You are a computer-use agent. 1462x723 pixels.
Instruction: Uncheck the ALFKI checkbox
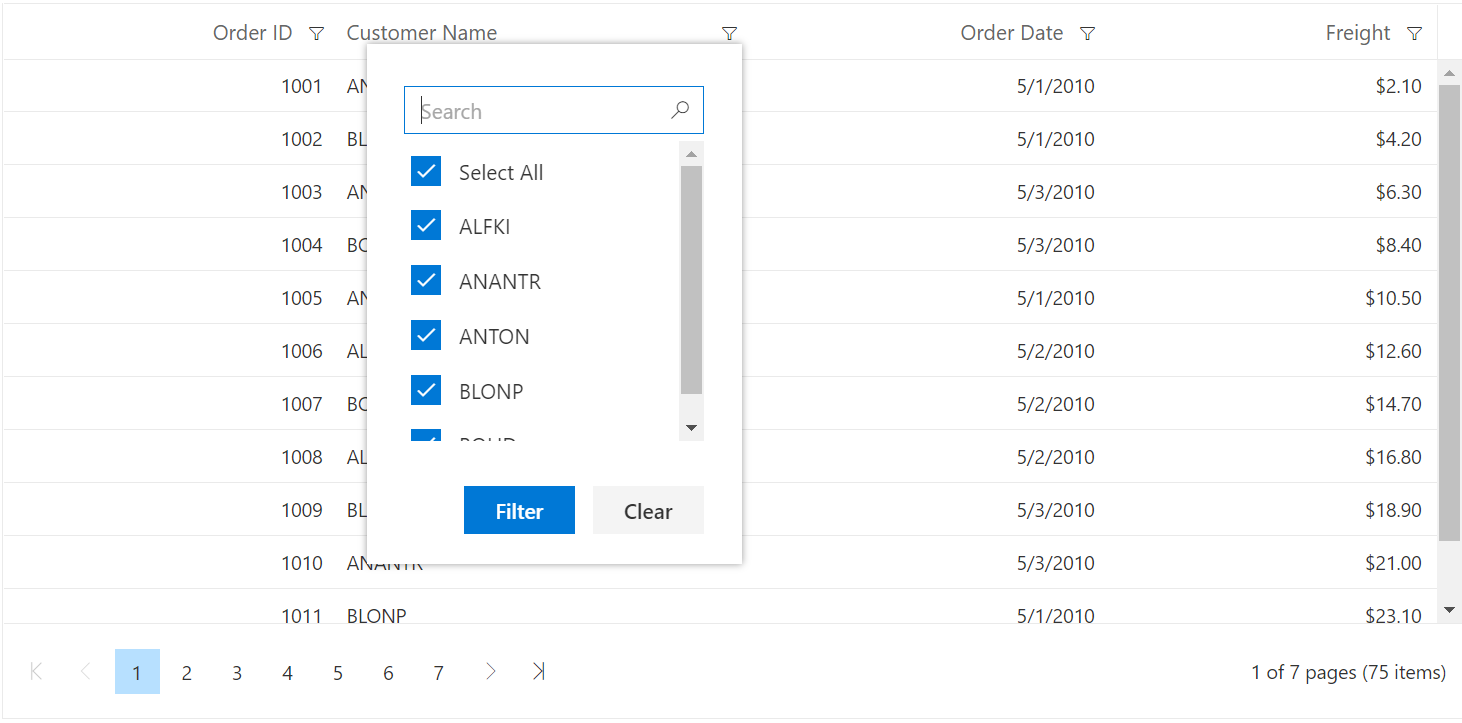pos(426,226)
